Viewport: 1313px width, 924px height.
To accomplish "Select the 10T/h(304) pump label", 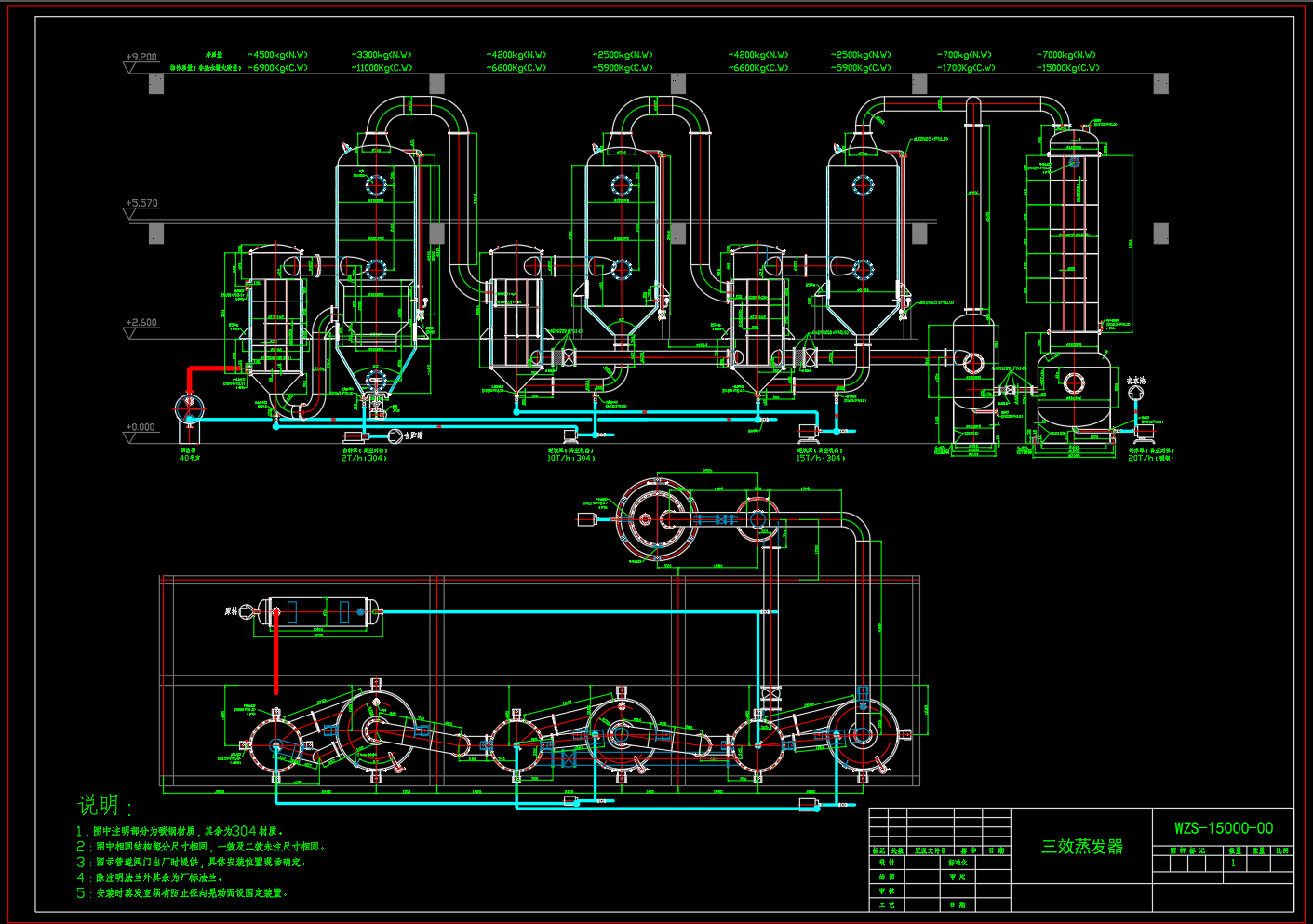I will [570, 458].
